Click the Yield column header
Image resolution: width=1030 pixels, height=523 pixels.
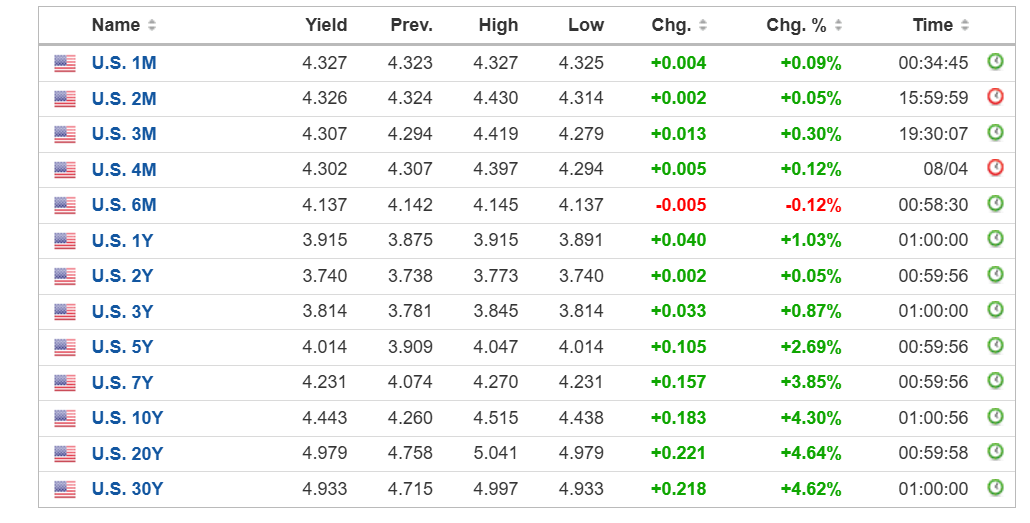326,25
